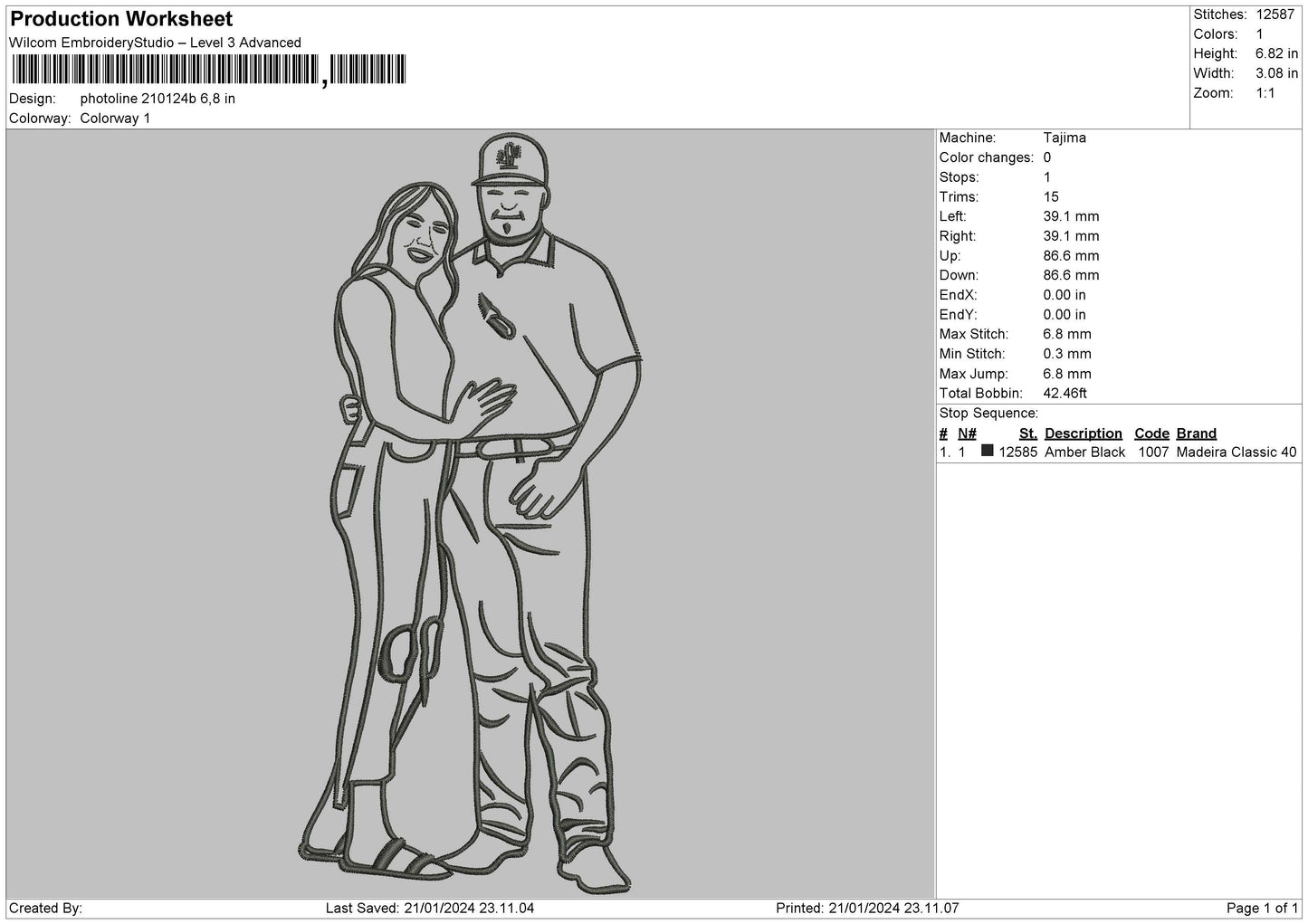
Task: Select the Wilcom EmbroideryStudio subtitle text
Action: (155, 43)
